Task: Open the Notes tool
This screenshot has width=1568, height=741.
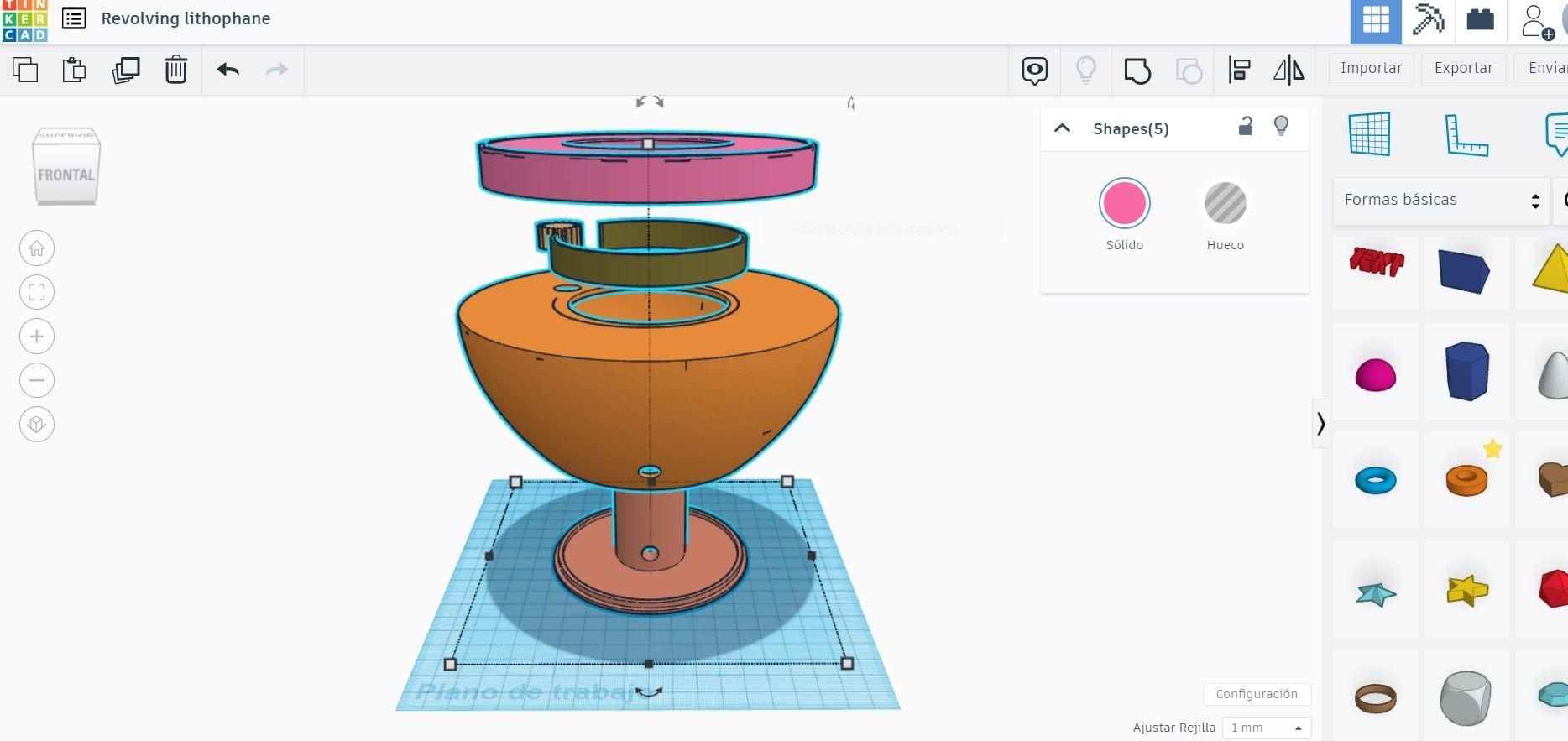Action: coord(1557,134)
